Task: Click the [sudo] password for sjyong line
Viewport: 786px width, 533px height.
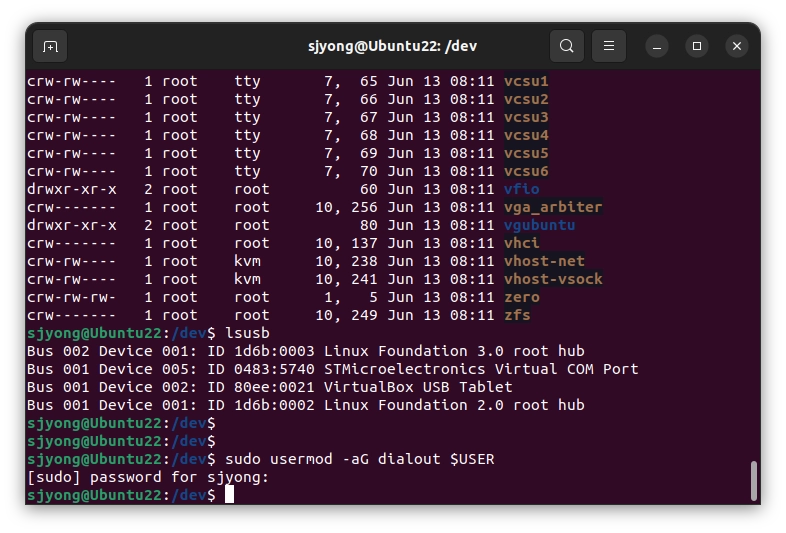Action: (148, 477)
